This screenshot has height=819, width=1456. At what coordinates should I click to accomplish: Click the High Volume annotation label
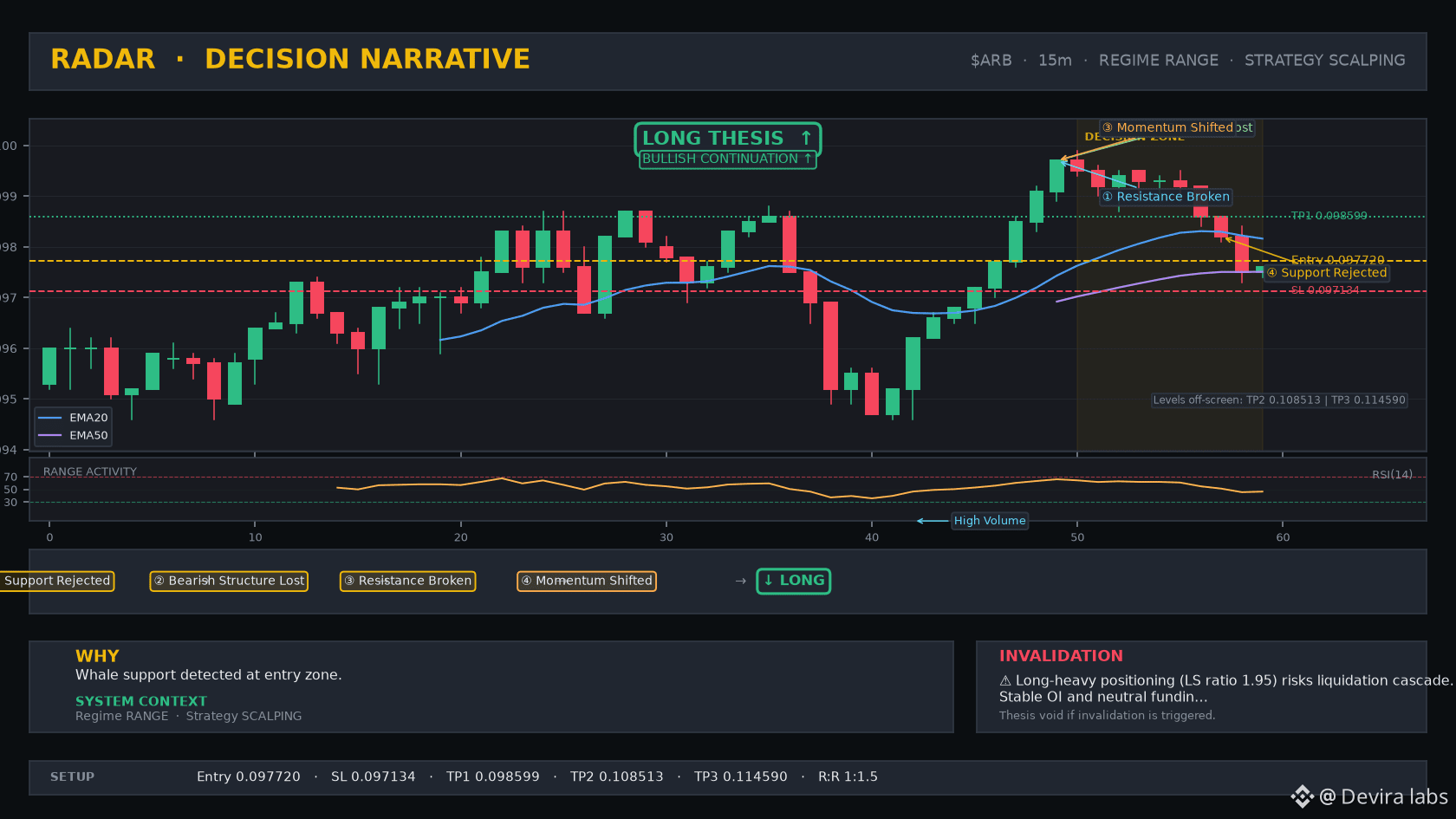990,521
